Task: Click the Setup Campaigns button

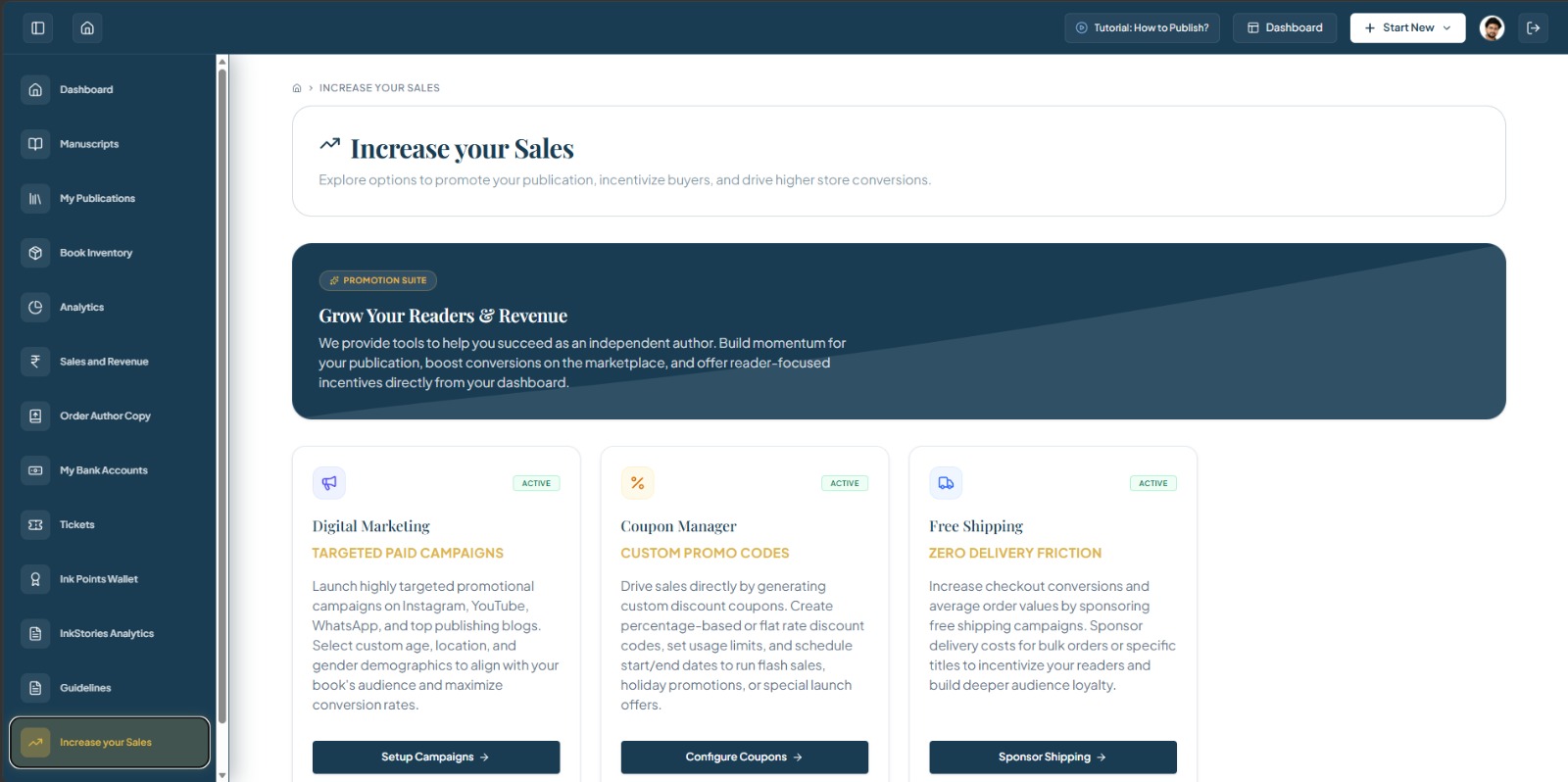Action: click(x=436, y=758)
